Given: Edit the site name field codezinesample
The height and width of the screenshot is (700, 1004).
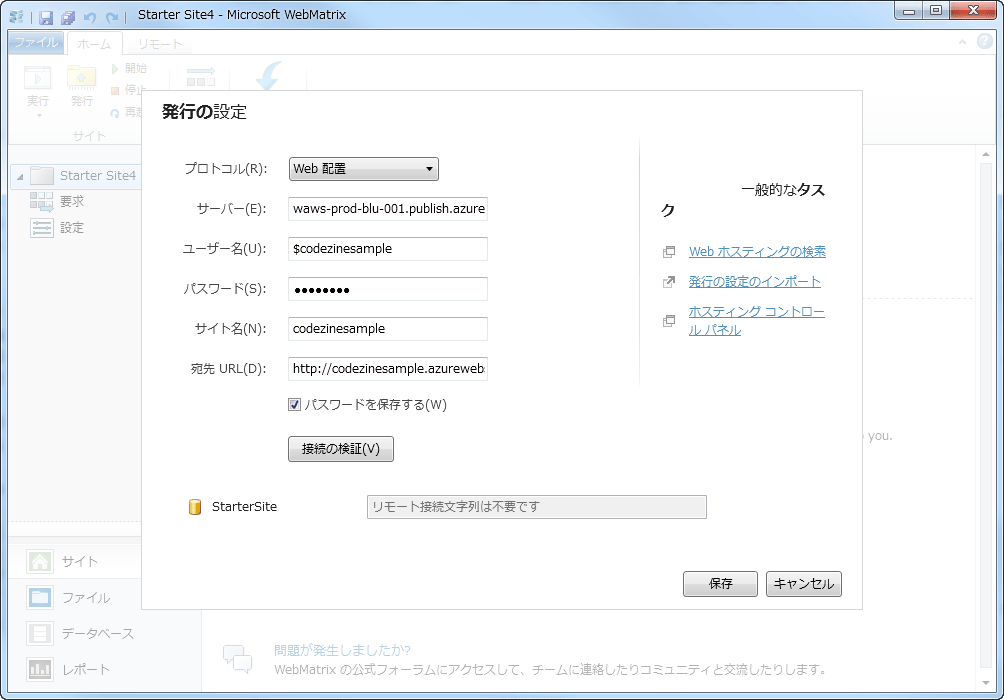Looking at the screenshot, I should pyautogui.click(x=388, y=329).
